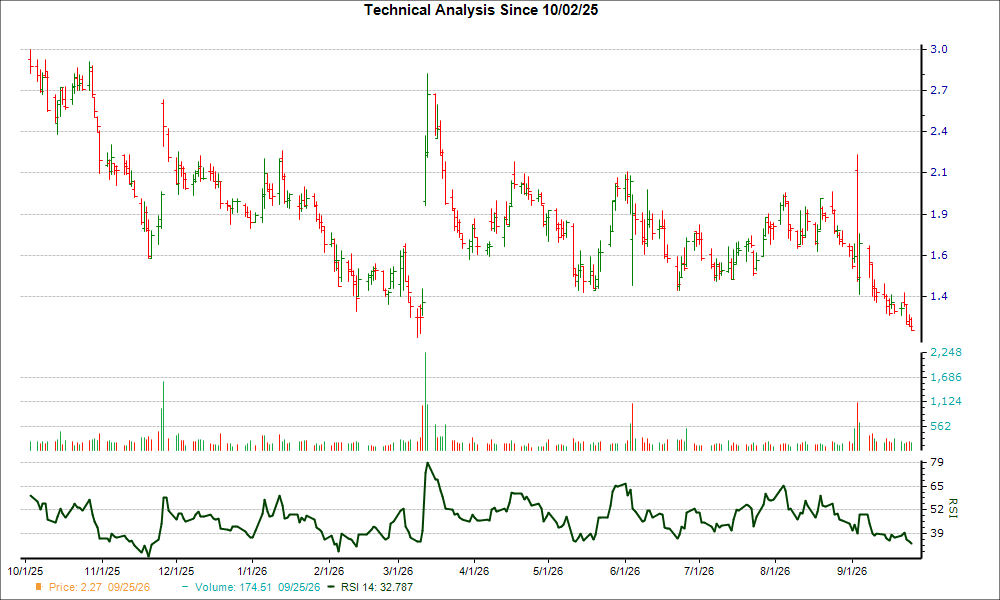
Task: Click the tallest green volume bar in March 2026
Action: pyautogui.click(x=425, y=402)
